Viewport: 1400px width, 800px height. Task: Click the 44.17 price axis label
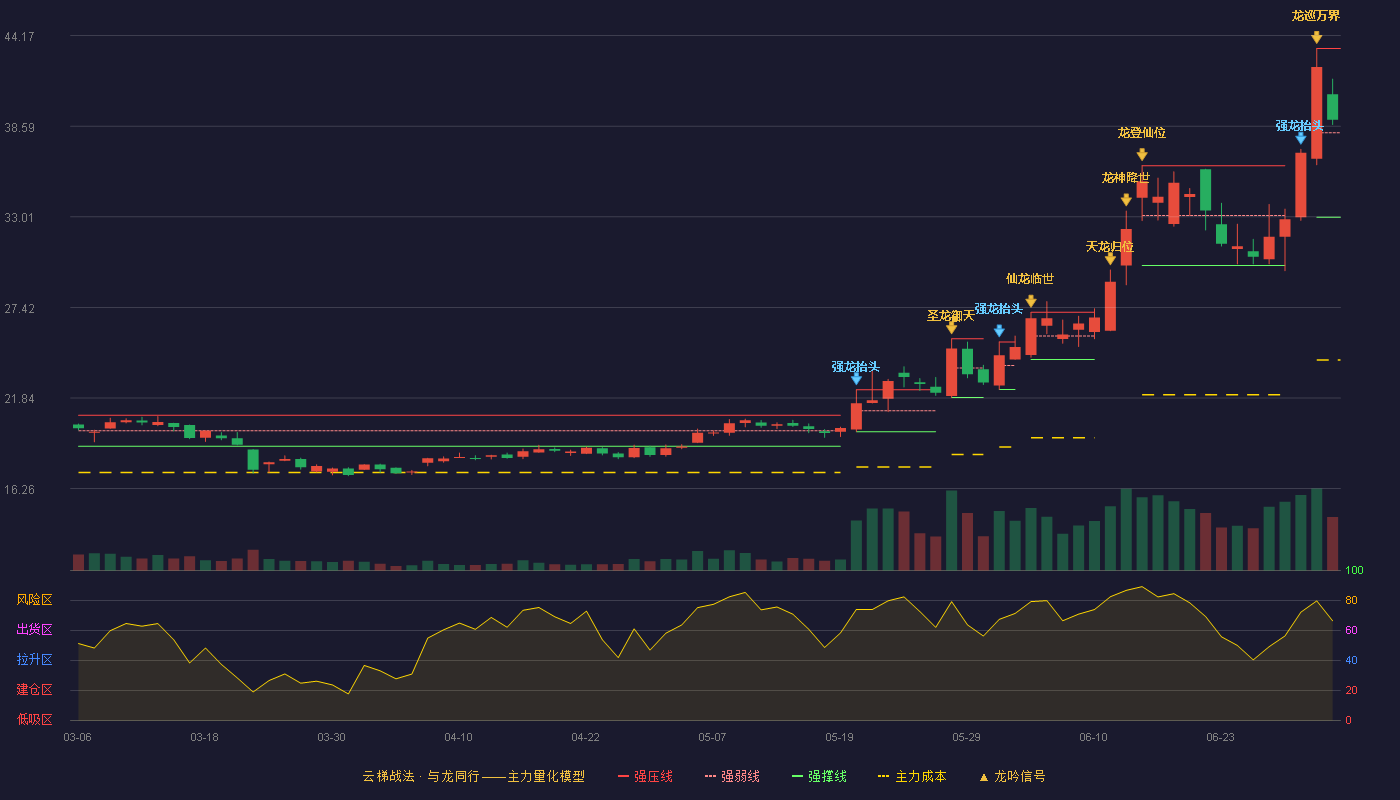(20, 37)
